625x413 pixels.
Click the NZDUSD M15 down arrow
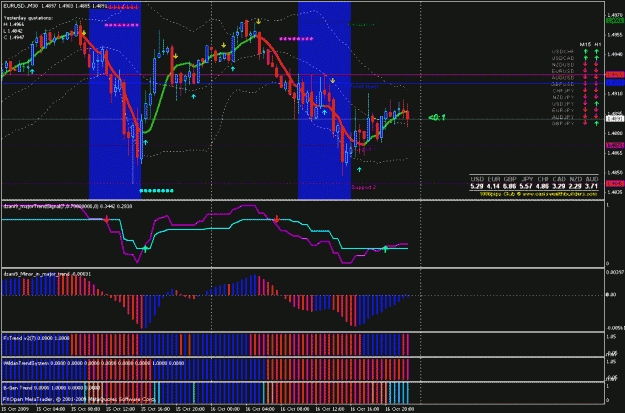(x=585, y=65)
